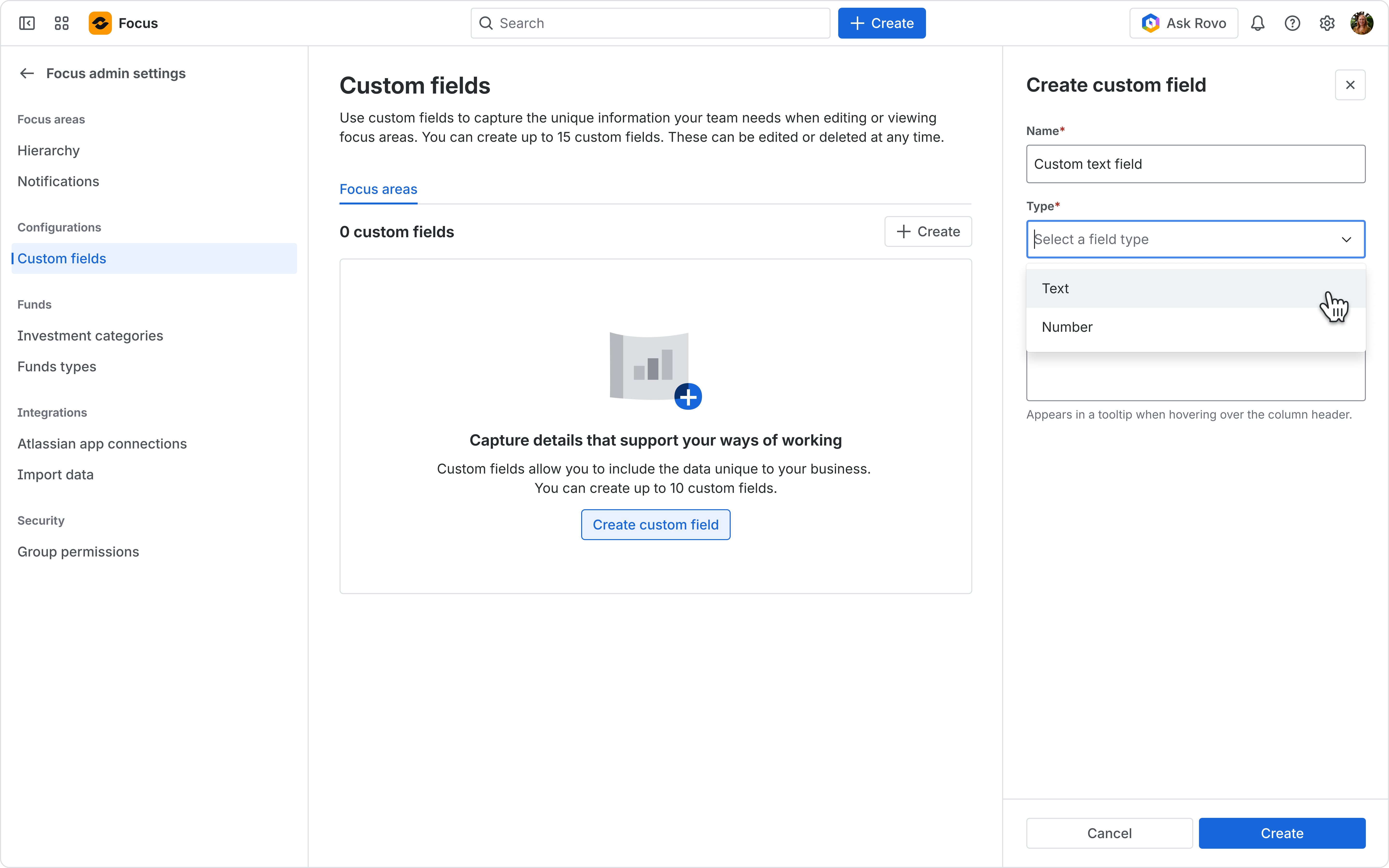Screen dimensions: 1389x868
Task: Open Group permissions
Action: coord(154,552)
